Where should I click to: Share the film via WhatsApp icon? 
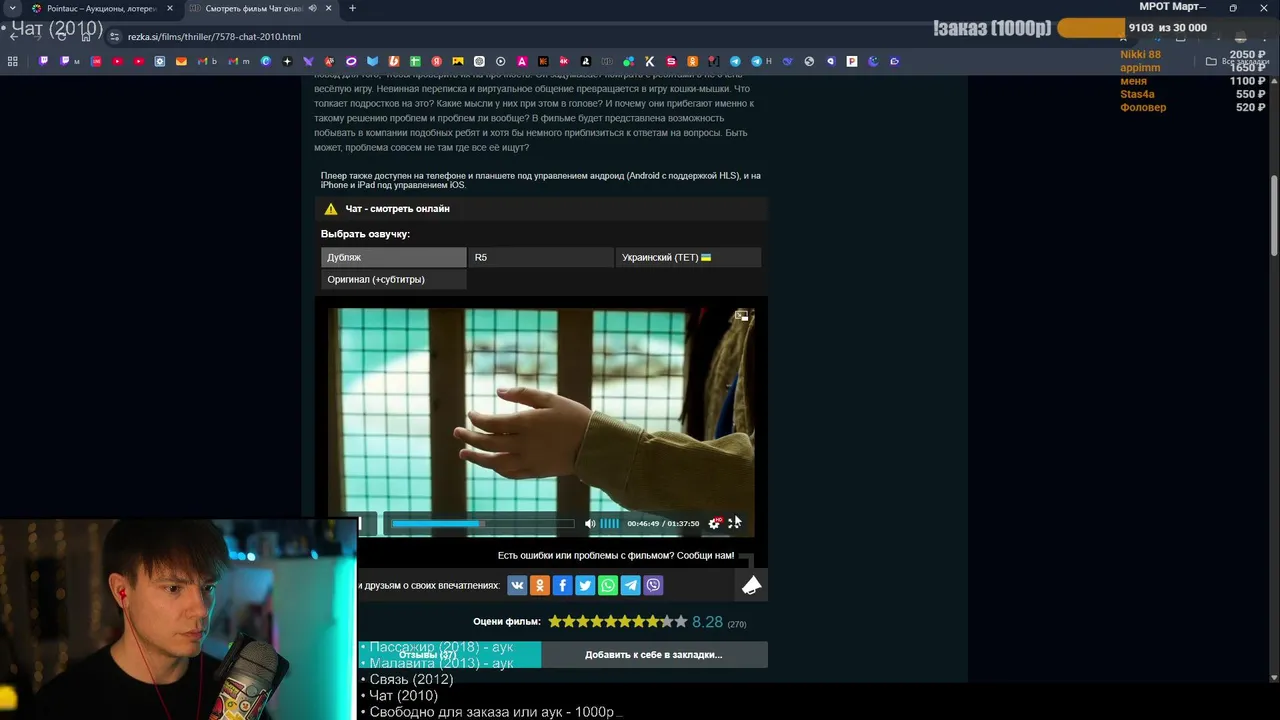point(608,586)
